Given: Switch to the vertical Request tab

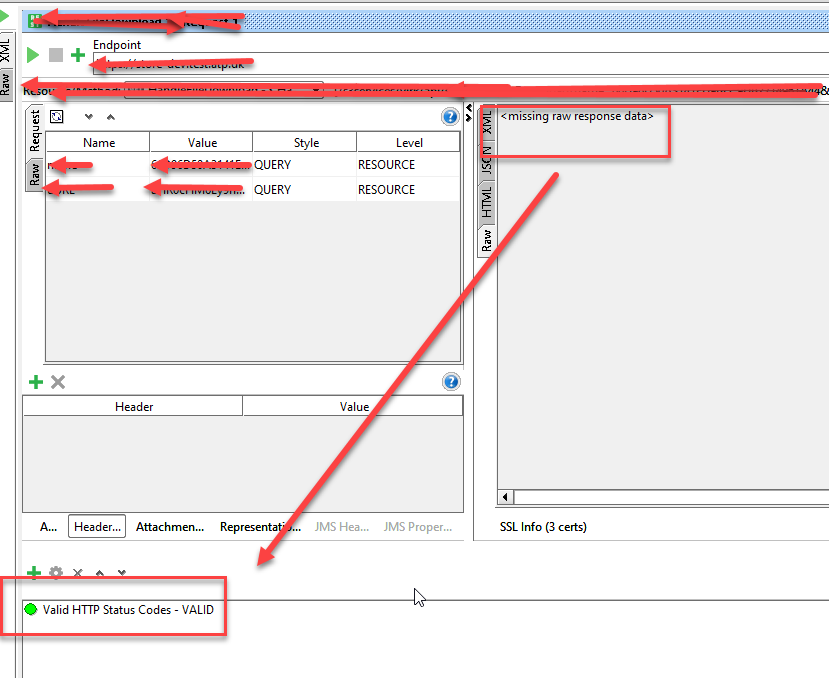Looking at the screenshot, I should [35, 131].
